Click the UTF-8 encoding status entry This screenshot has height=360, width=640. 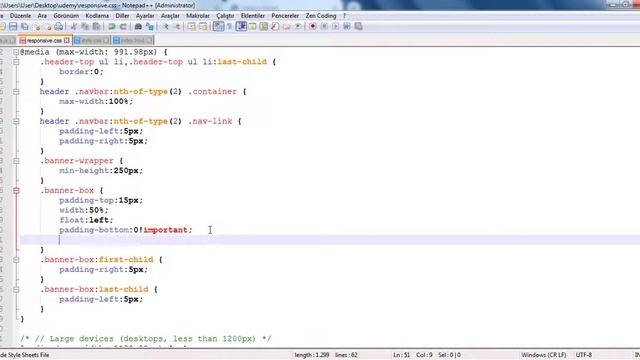(584, 355)
